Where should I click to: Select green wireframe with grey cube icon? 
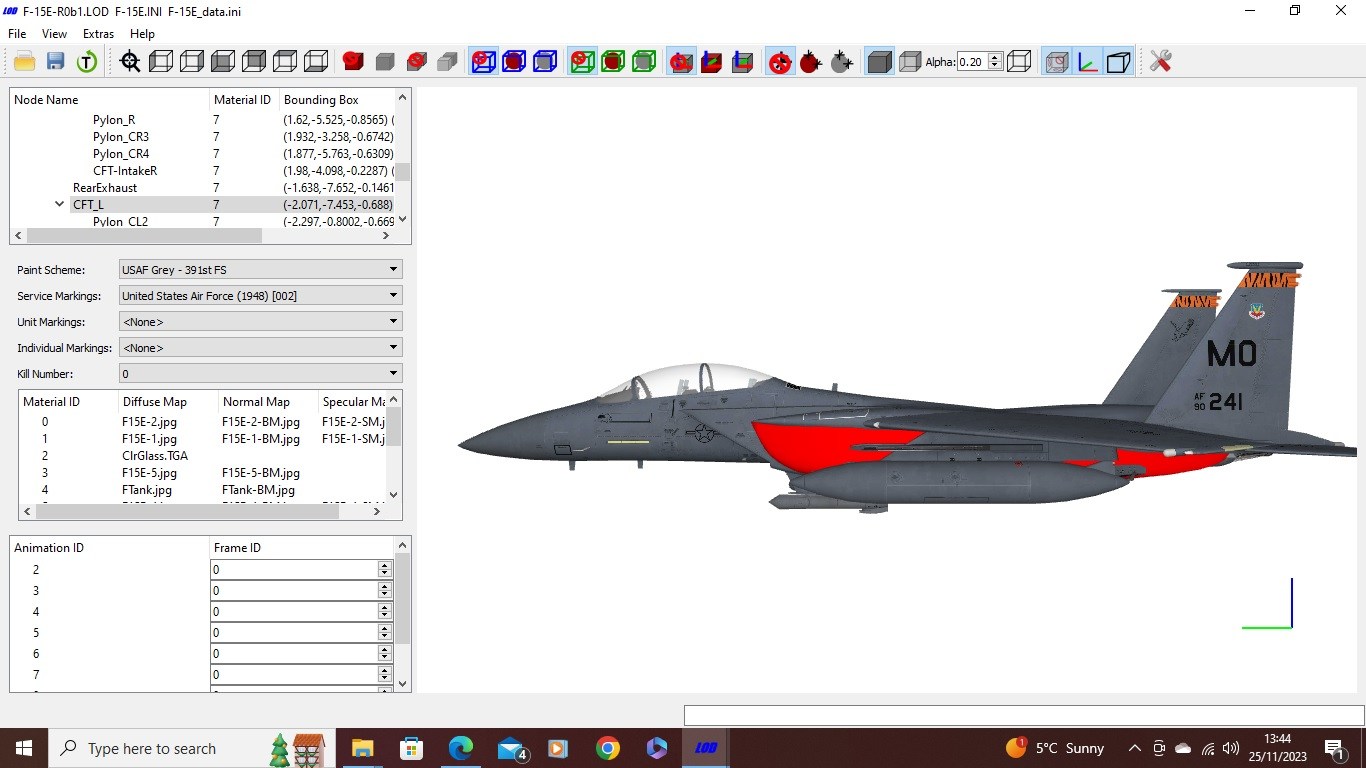(x=644, y=62)
